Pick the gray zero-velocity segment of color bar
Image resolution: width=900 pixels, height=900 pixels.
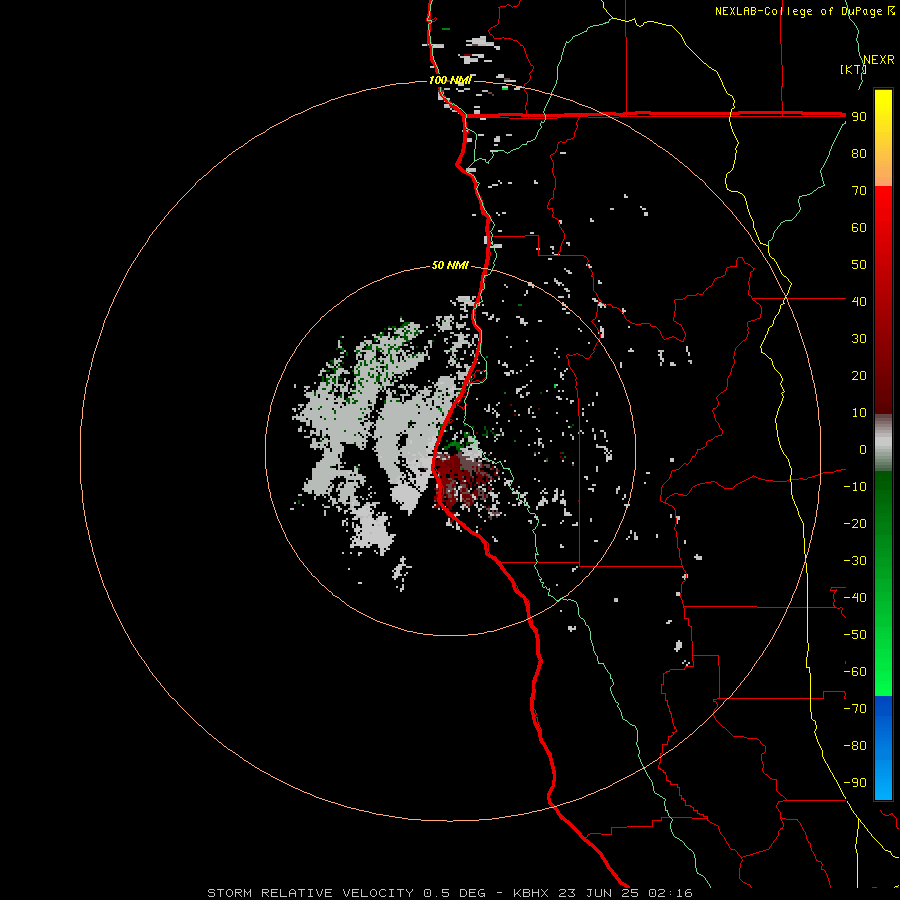[x=883, y=442]
